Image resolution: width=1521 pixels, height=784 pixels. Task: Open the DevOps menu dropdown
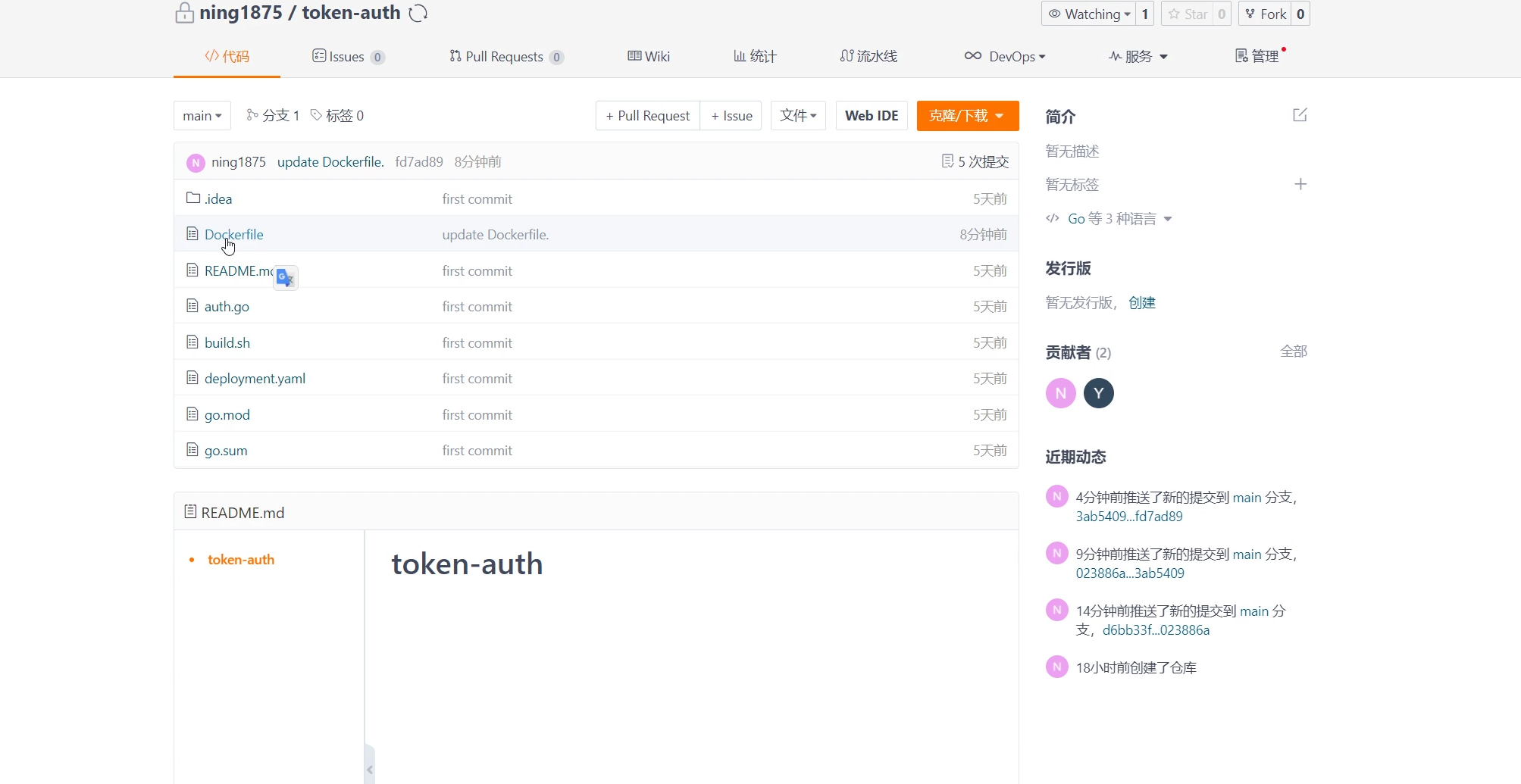[1005, 57]
